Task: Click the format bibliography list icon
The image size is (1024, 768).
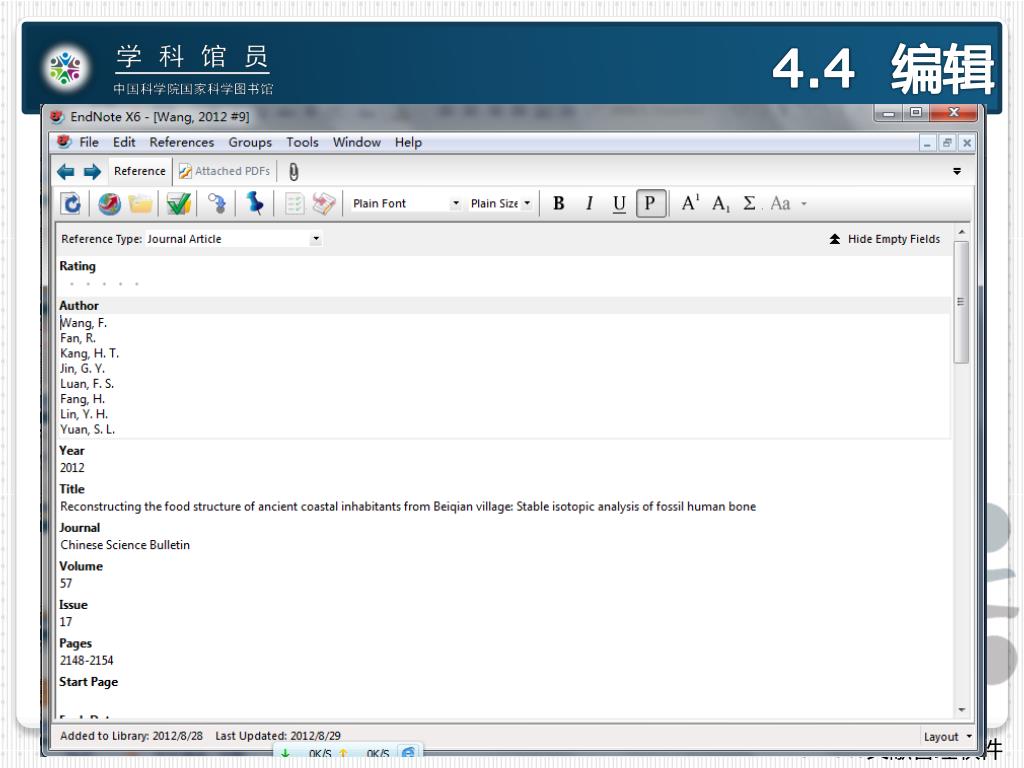Action: tap(295, 204)
